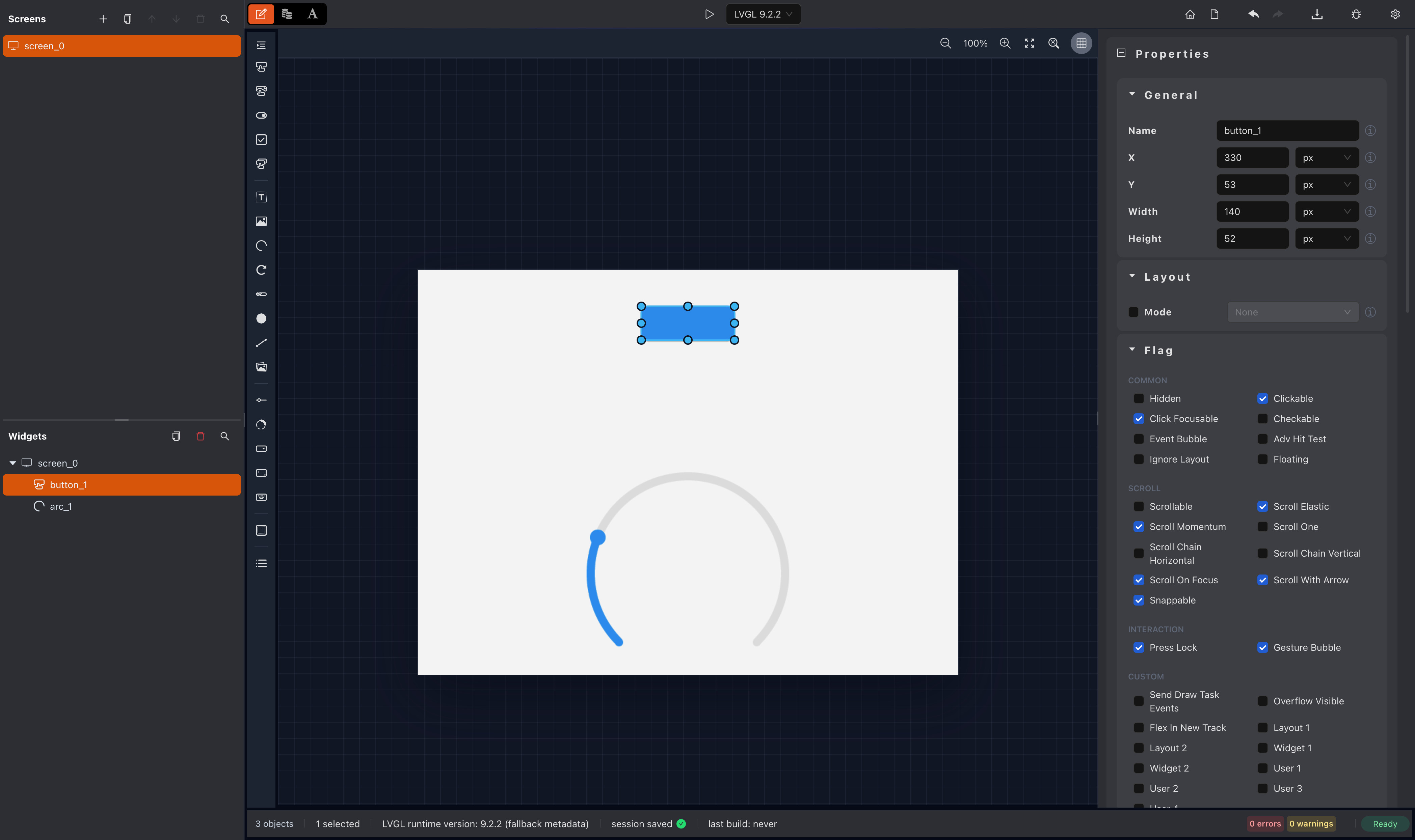Select arc_1 in the widget tree
The width and height of the screenshot is (1415, 840).
pyautogui.click(x=122, y=507)
